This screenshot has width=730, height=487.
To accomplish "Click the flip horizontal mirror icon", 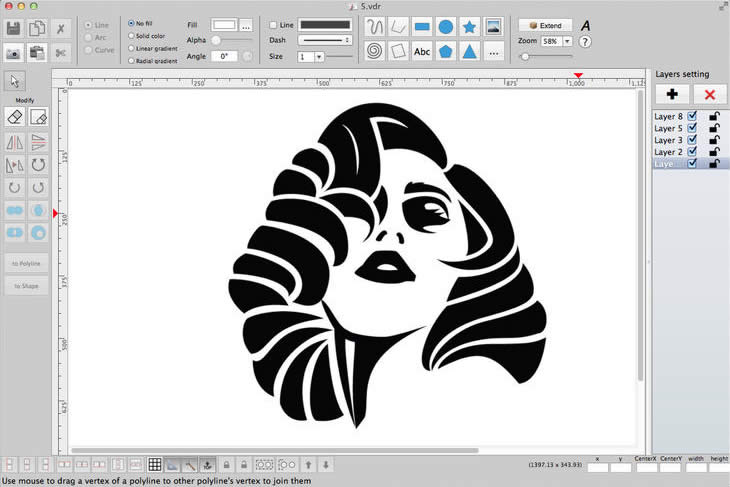I will (15, 142).
